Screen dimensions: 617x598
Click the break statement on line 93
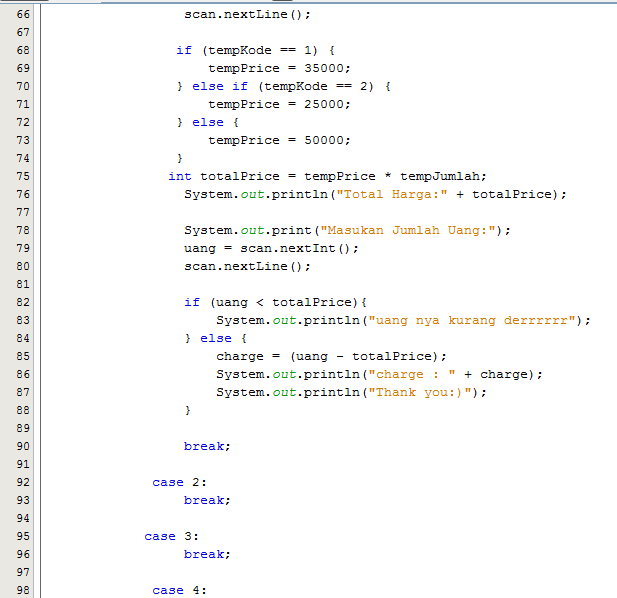click(x=207, y=500)
